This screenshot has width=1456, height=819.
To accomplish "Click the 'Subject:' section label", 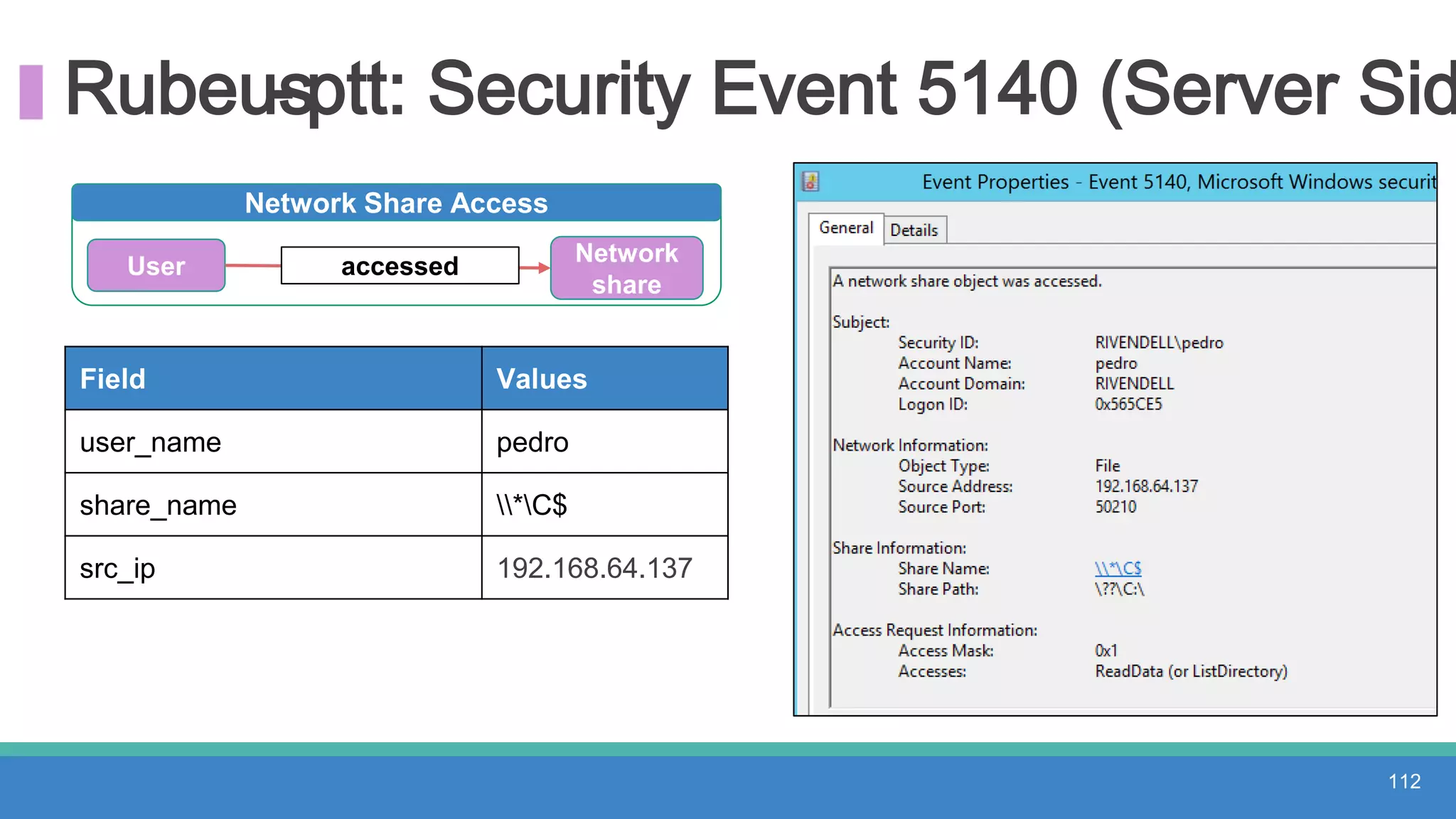I will [861, 322].
